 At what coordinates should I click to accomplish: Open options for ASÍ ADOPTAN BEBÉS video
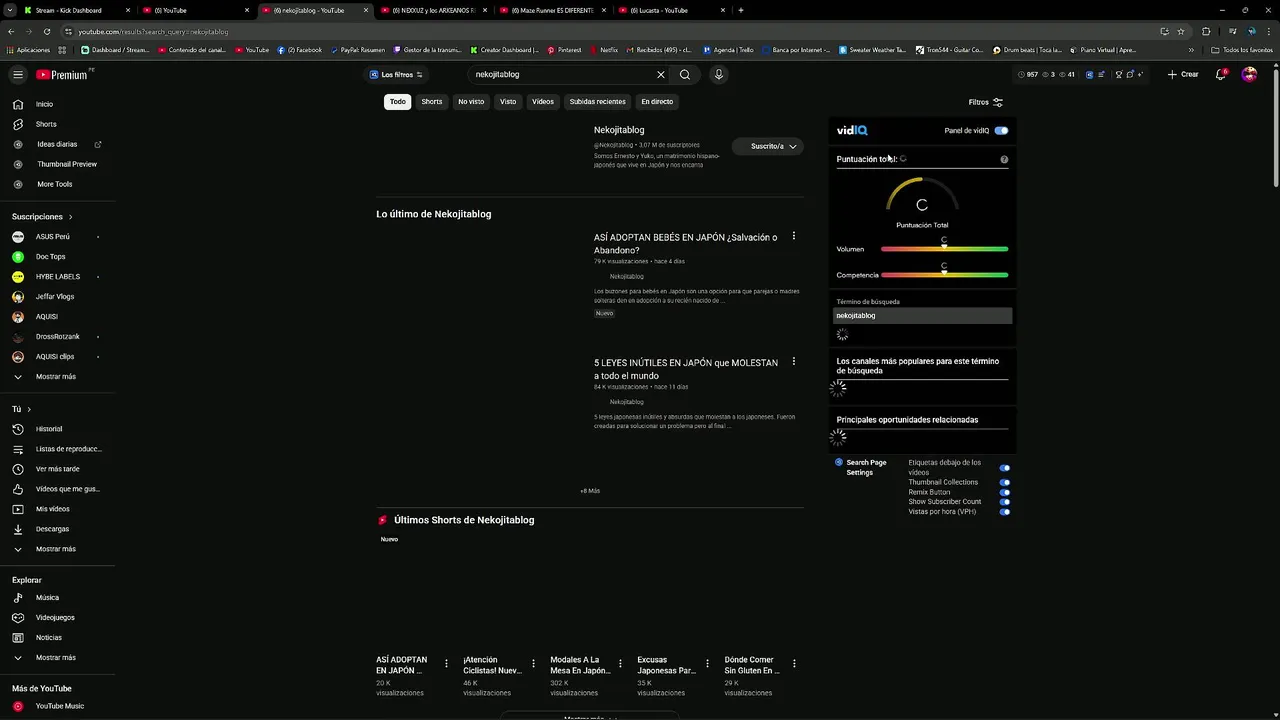794,237
